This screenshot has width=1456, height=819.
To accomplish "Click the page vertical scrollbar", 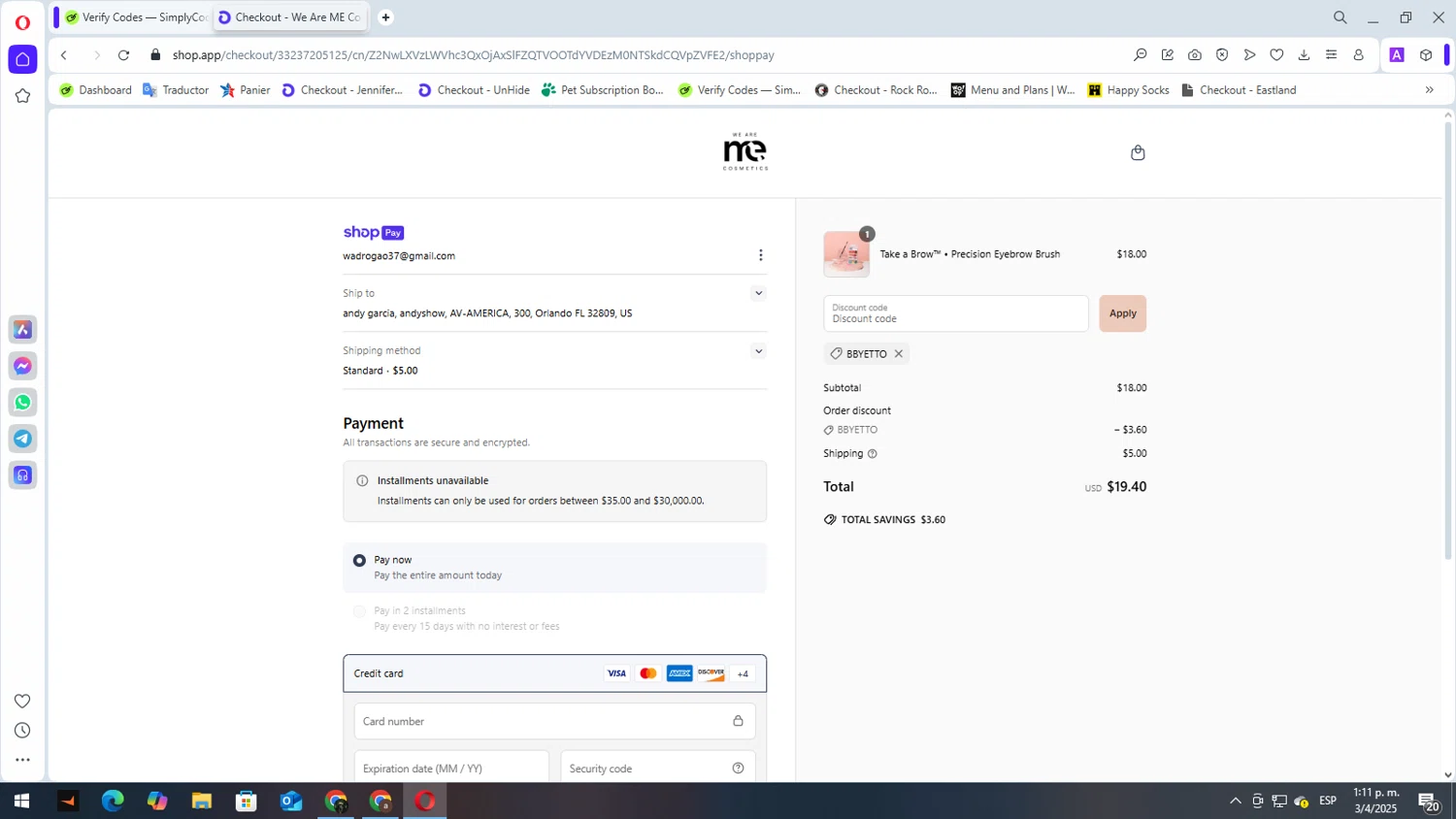I will point(1447,340).
